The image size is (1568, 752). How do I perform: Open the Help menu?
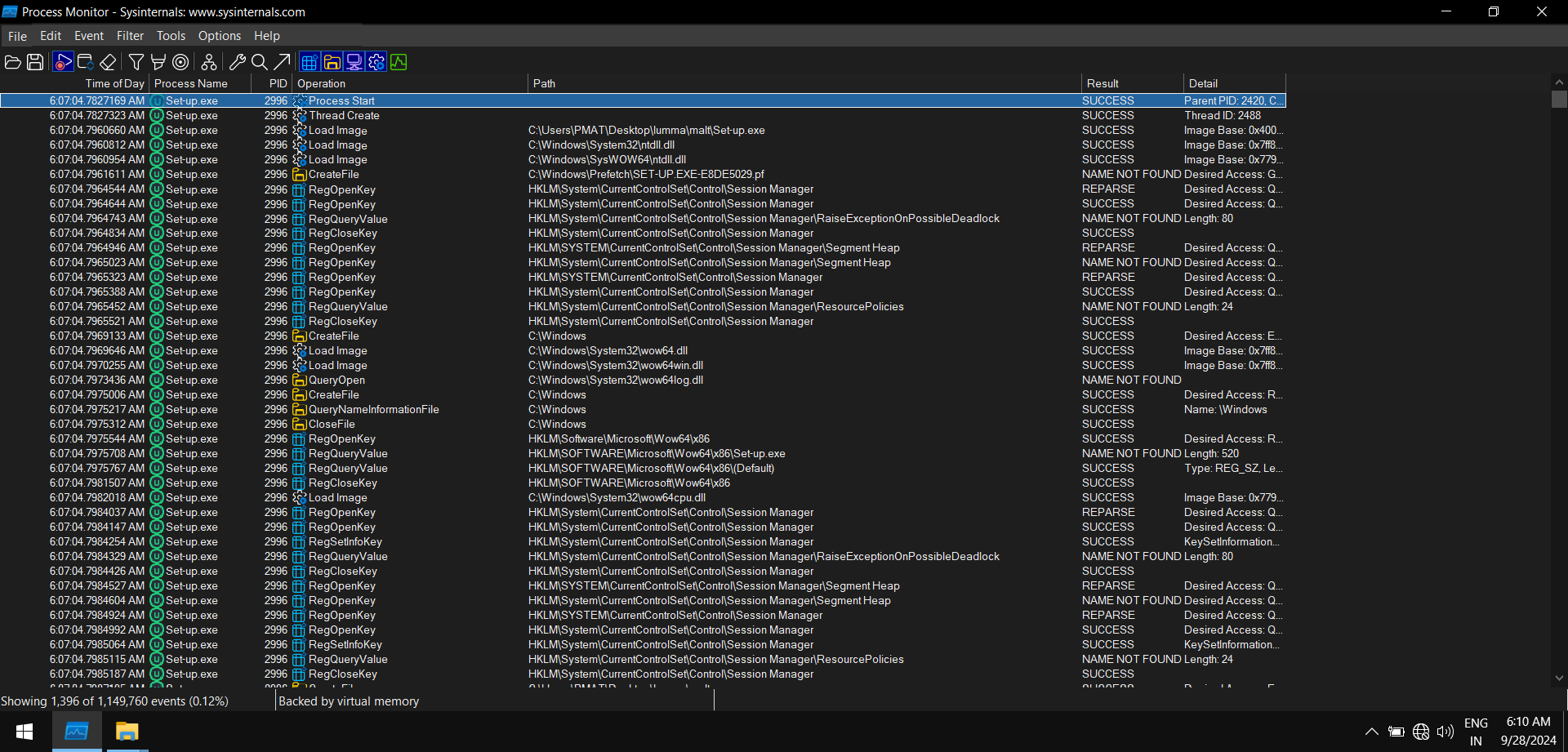[267, 36]
